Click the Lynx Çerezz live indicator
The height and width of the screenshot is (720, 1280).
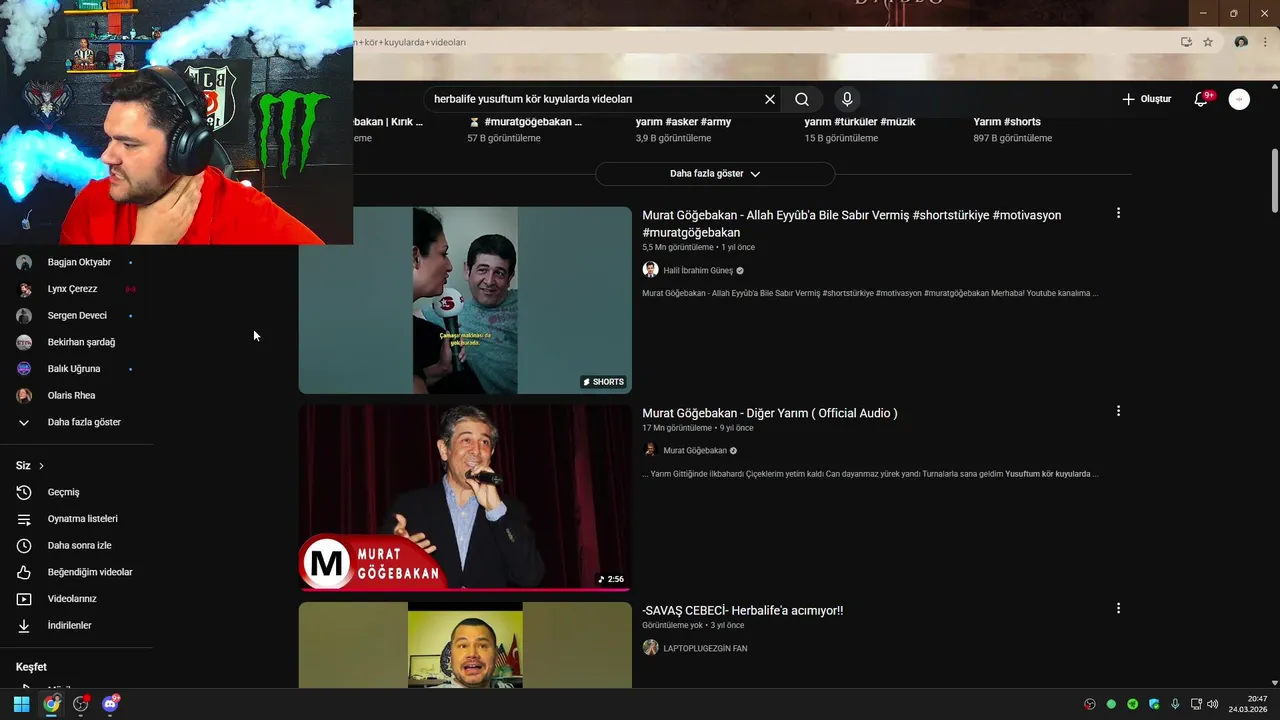point(130,289)
